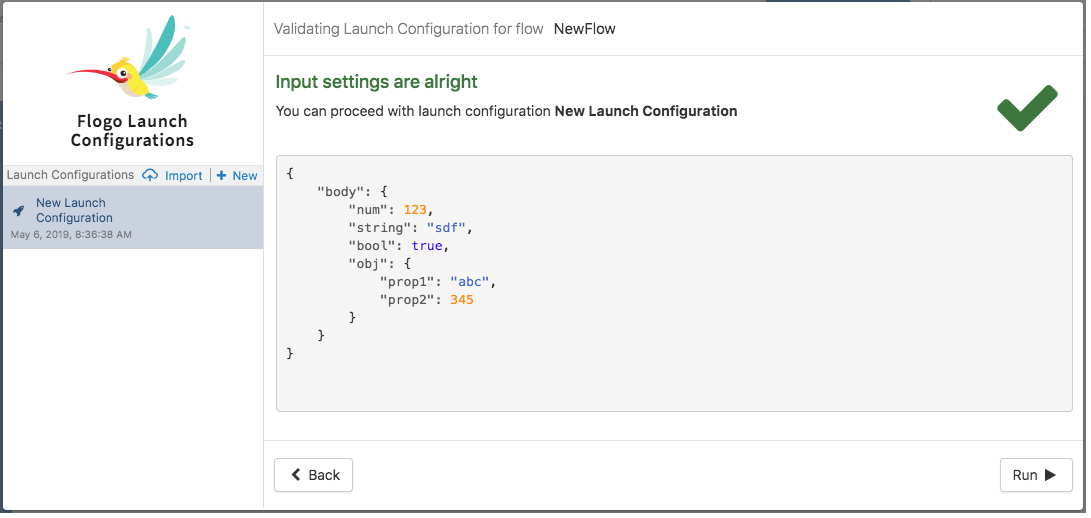Click the green validation checkmark
1091x518 pixels.
tap(1027, 109)
